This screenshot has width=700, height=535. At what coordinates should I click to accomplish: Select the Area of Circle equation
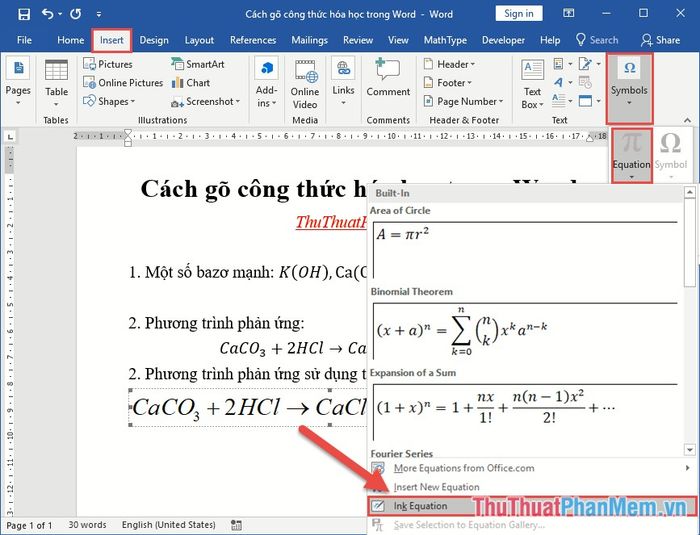point(525,250)
